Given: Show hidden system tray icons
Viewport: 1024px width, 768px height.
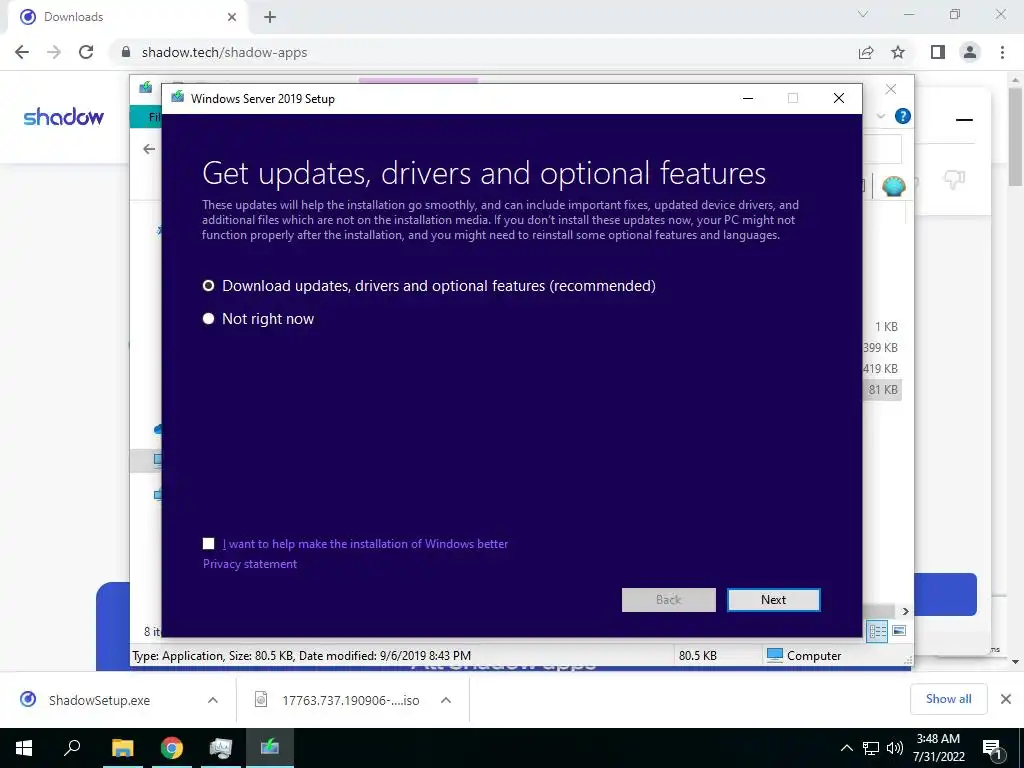Looking at the screenshot, I should point(846,748).
